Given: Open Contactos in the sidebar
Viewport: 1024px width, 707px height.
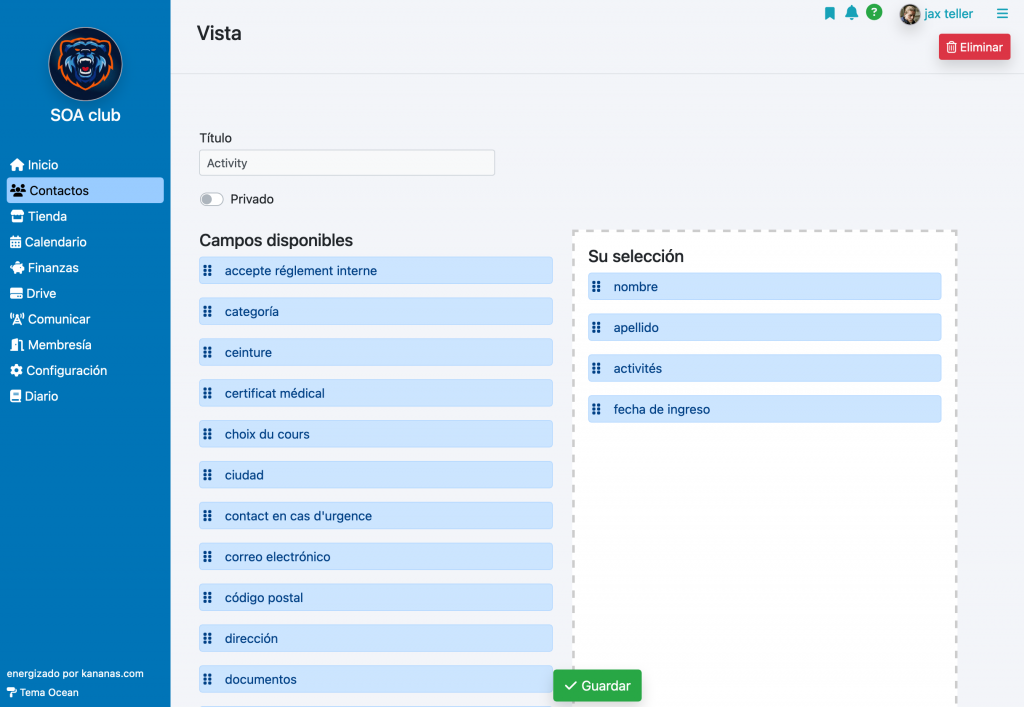Looking at the screenshot, I should pyautogui.click(x=85, y=190).
